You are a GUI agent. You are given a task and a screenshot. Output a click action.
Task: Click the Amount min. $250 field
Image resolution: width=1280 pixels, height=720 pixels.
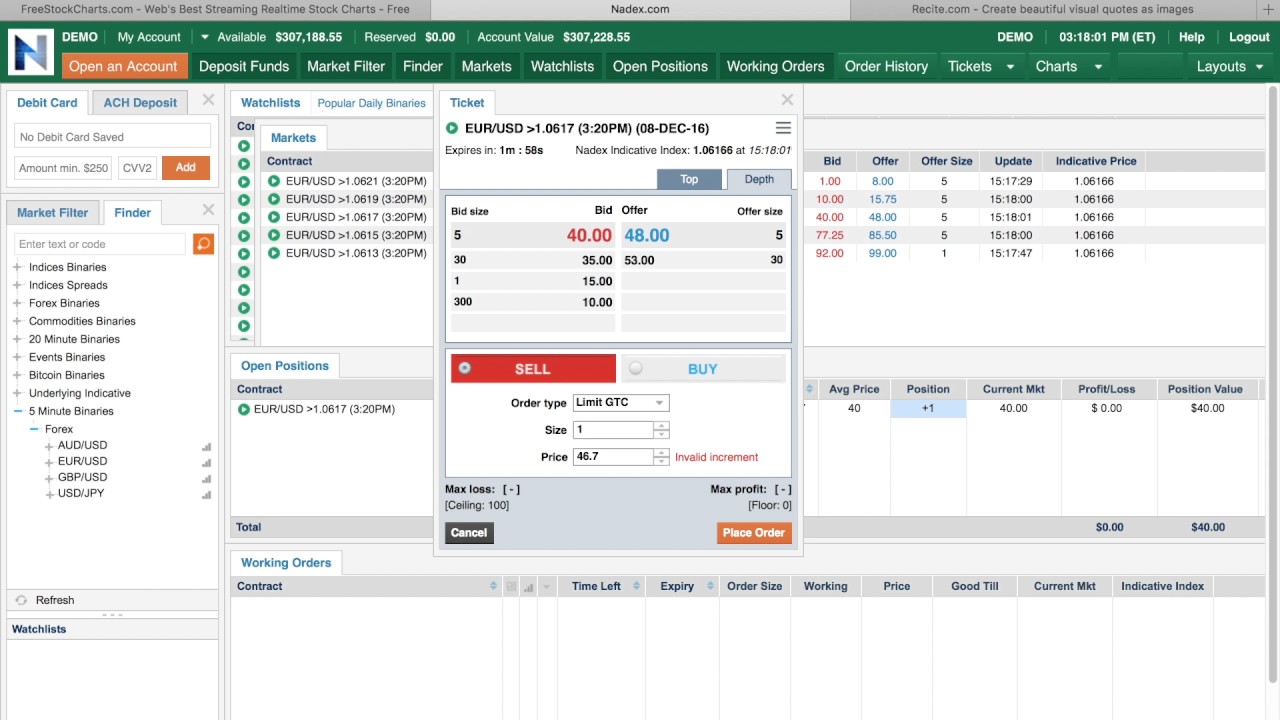[64, 168]
